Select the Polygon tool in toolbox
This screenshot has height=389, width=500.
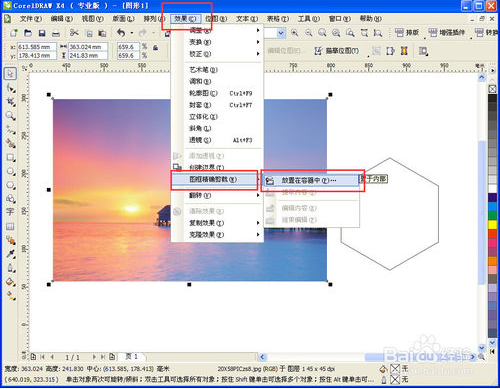(10, 185)
